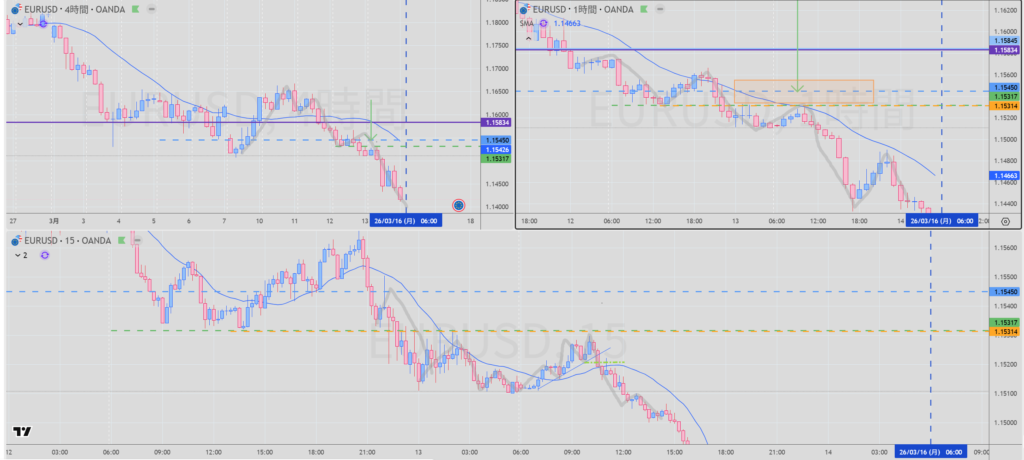Open price scale settings gear on 1時間 chart

pyautogui.click(x=1004, y=221)
